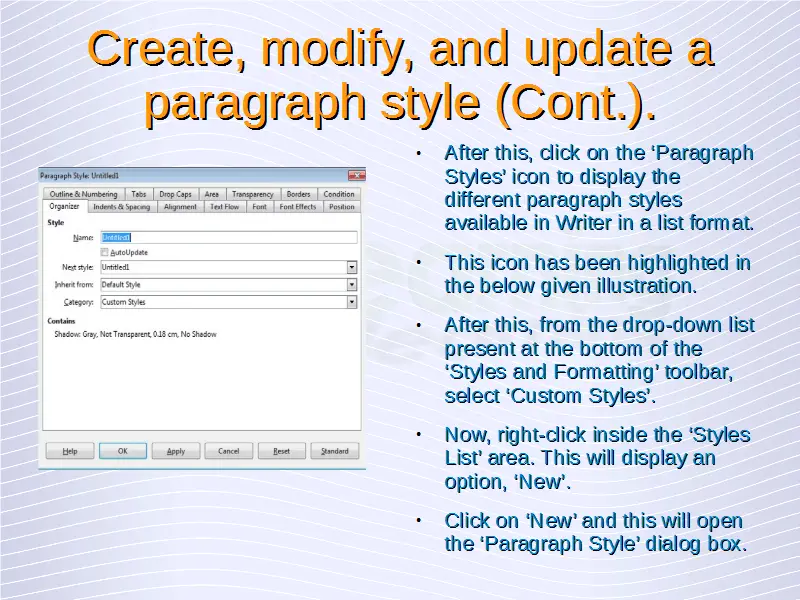Click inside the Name text field
Screen dimensions: 800x600
[228, 238]
